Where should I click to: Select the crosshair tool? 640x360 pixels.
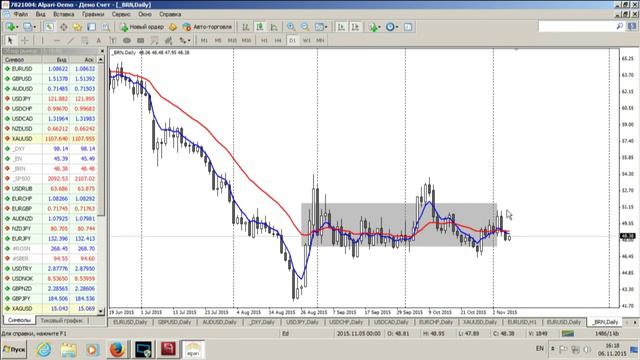click(24, 40)
